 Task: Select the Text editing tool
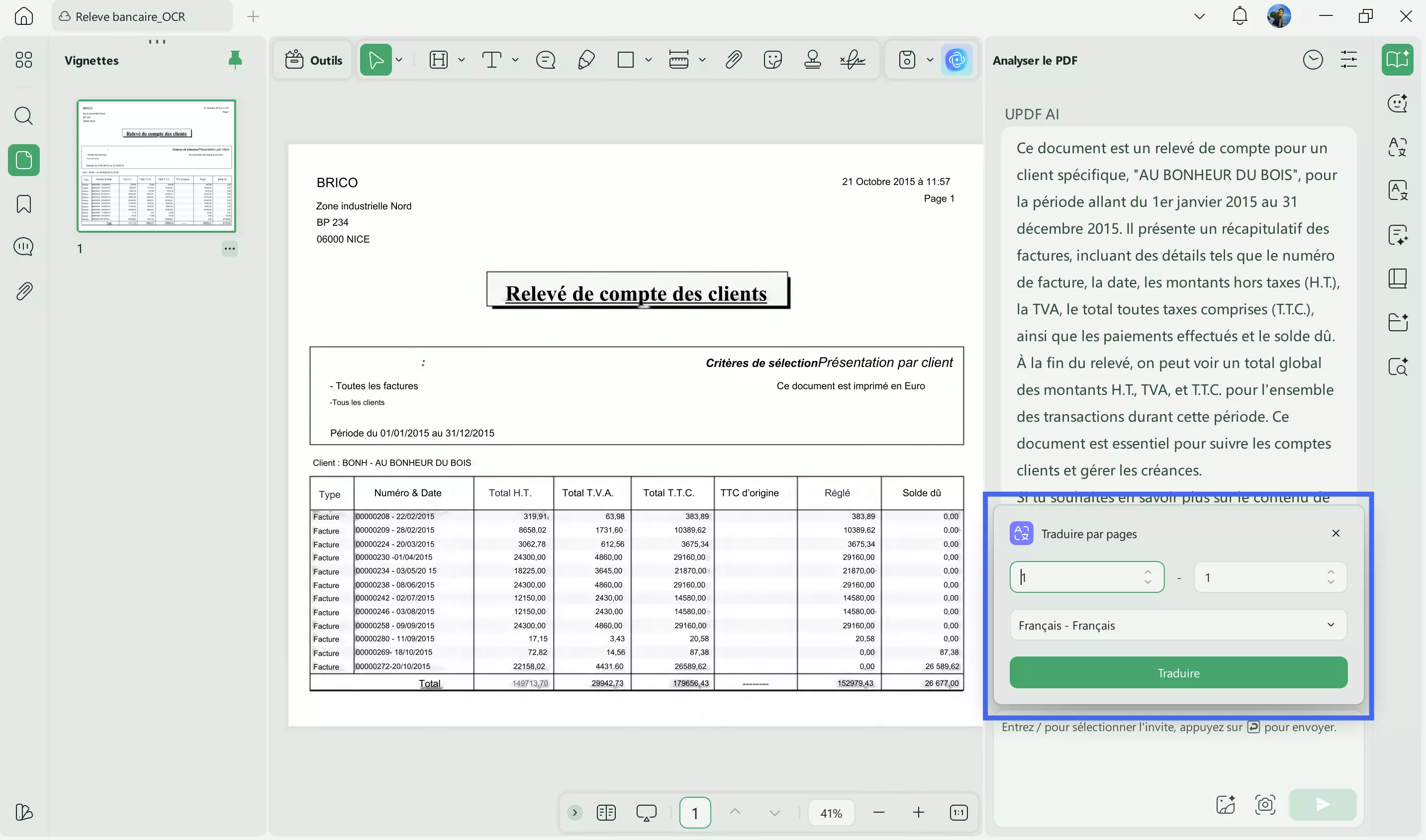pyautogui.click(x=492, y=60)
